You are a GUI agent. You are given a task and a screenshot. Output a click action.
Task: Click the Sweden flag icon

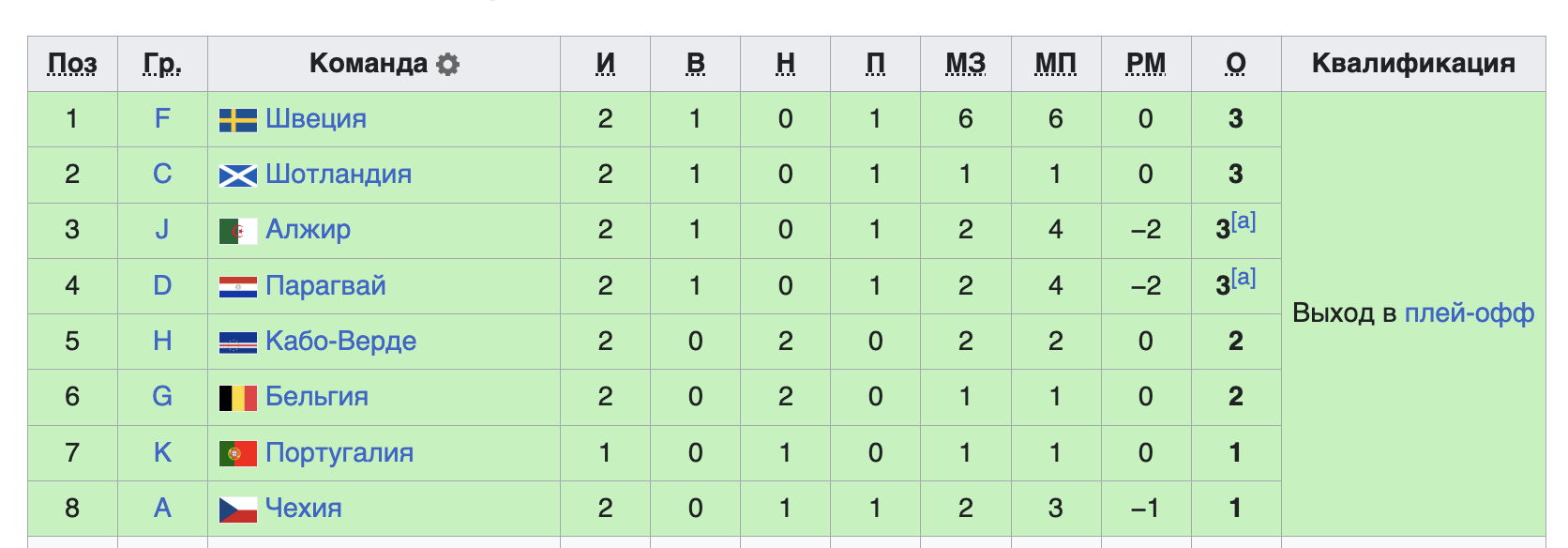tap(238, 120)
